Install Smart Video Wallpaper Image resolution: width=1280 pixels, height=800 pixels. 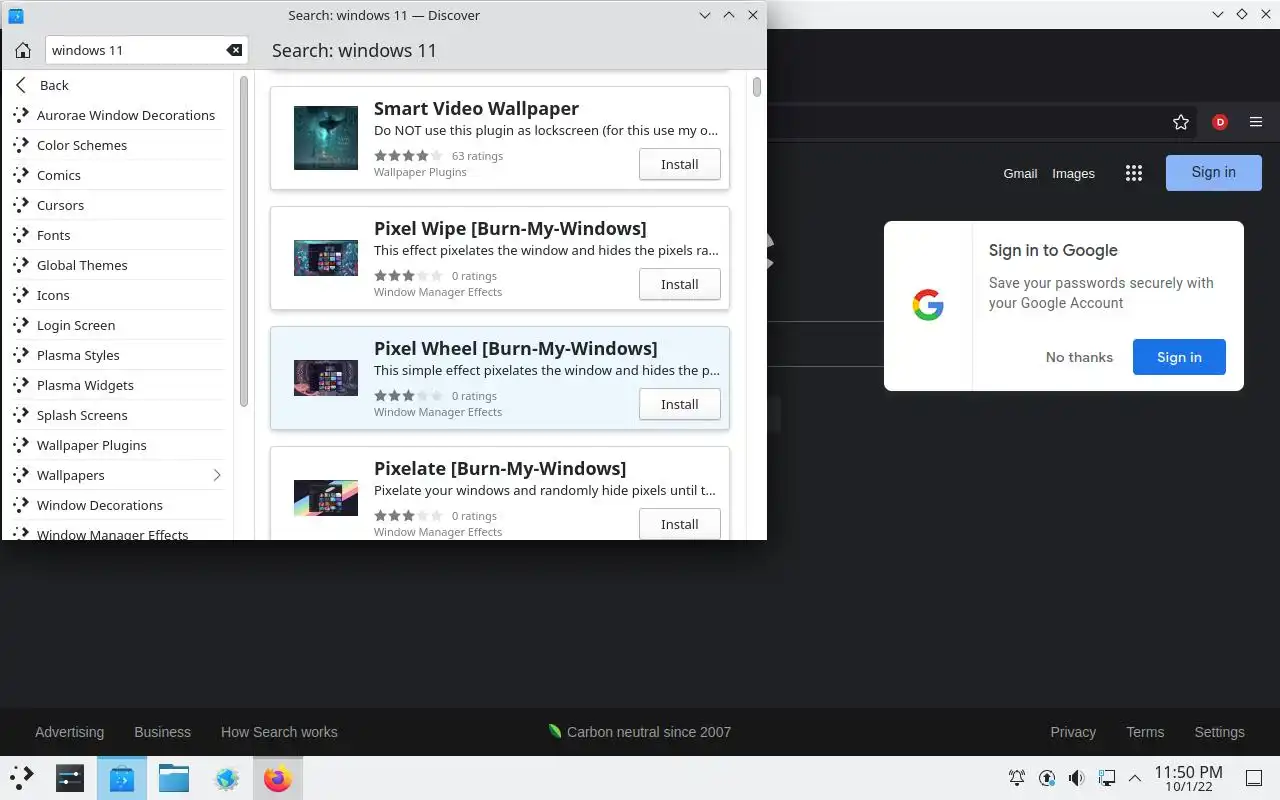[x=680, y=164]
